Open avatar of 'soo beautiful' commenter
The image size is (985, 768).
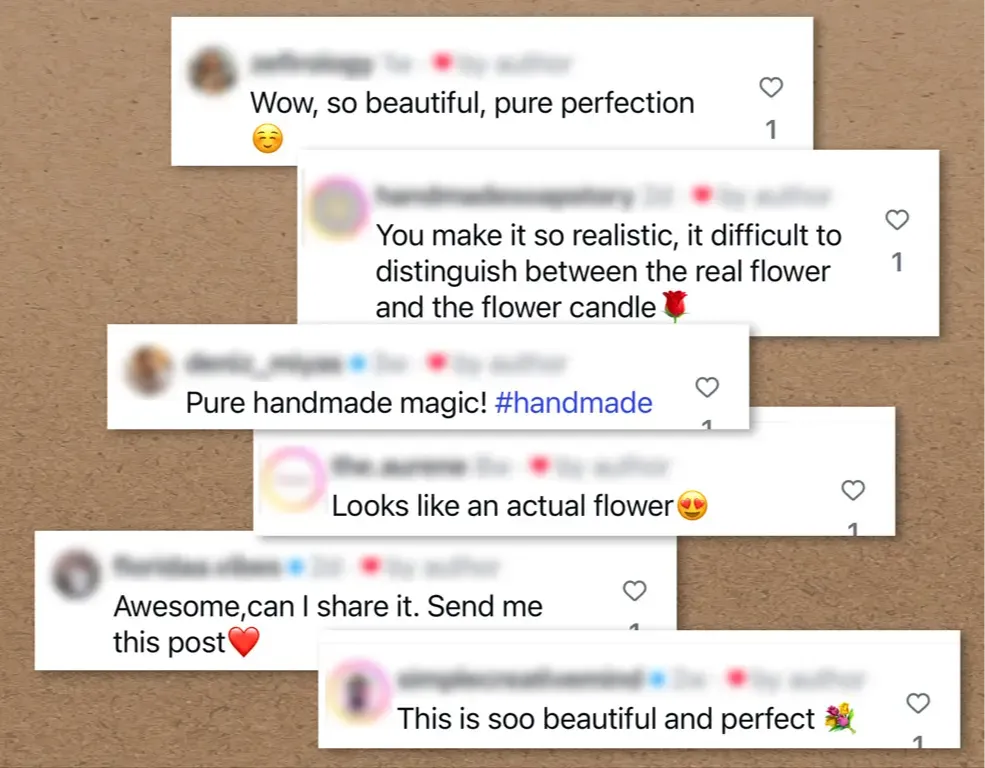(x=359, y=691)
